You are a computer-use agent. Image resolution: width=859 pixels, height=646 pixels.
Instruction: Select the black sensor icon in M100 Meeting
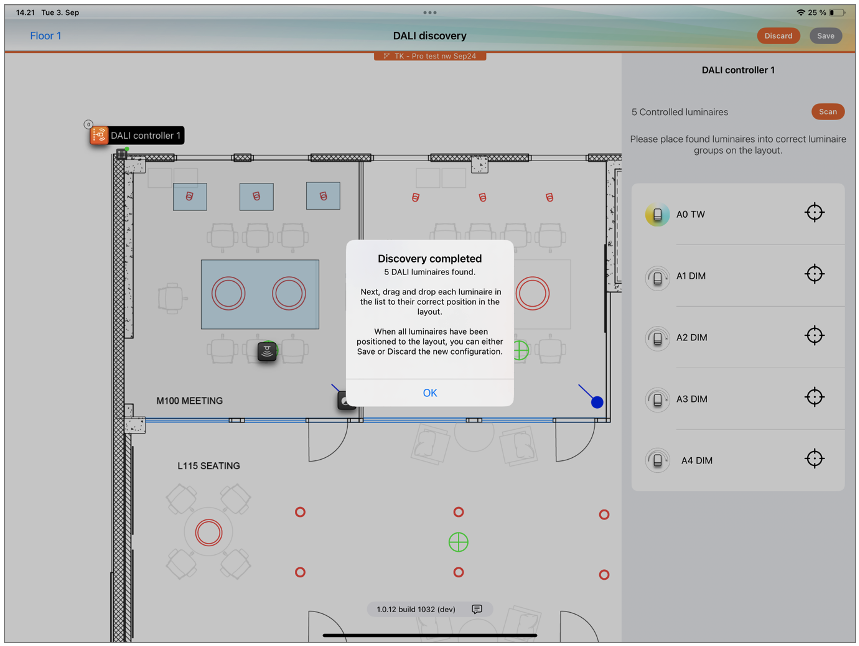[x=267, y=351]
